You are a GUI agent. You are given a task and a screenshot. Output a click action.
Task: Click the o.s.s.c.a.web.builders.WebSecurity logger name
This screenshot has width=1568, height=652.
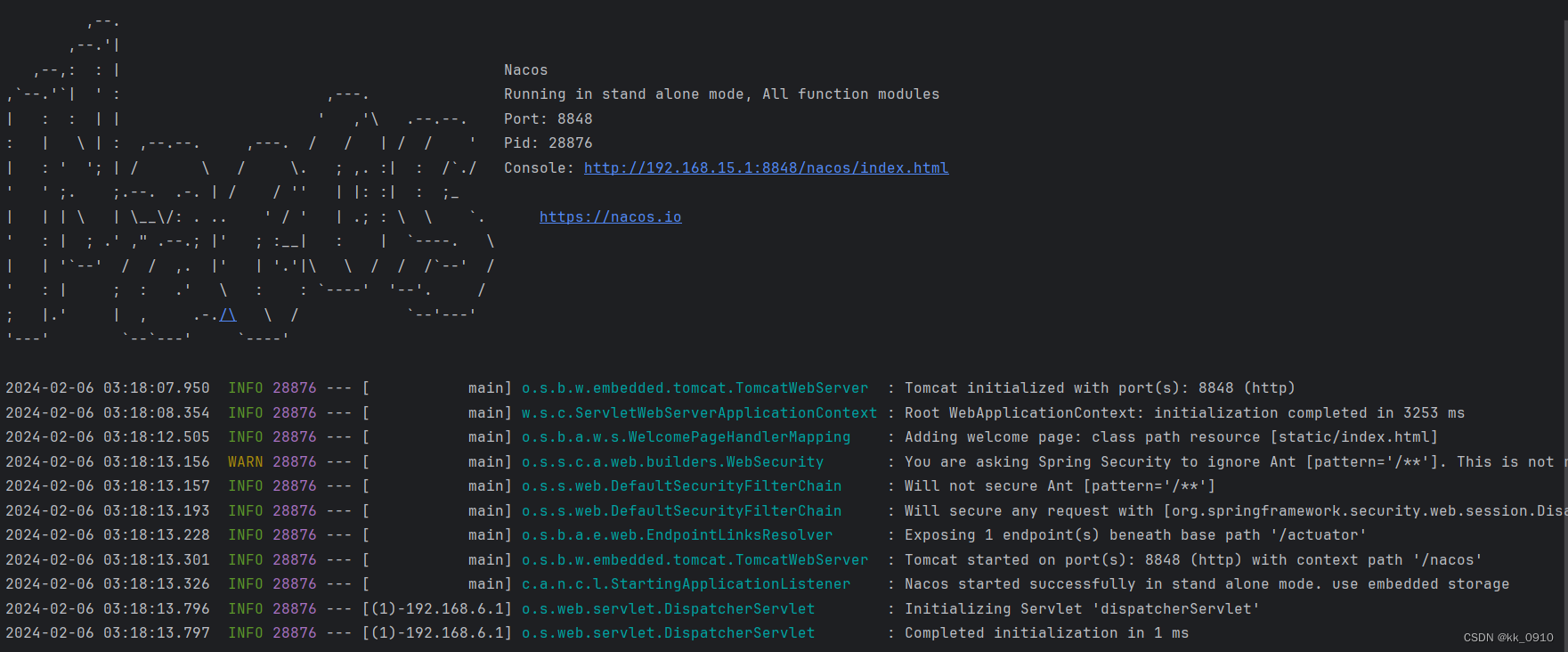(x=673, y=462)
